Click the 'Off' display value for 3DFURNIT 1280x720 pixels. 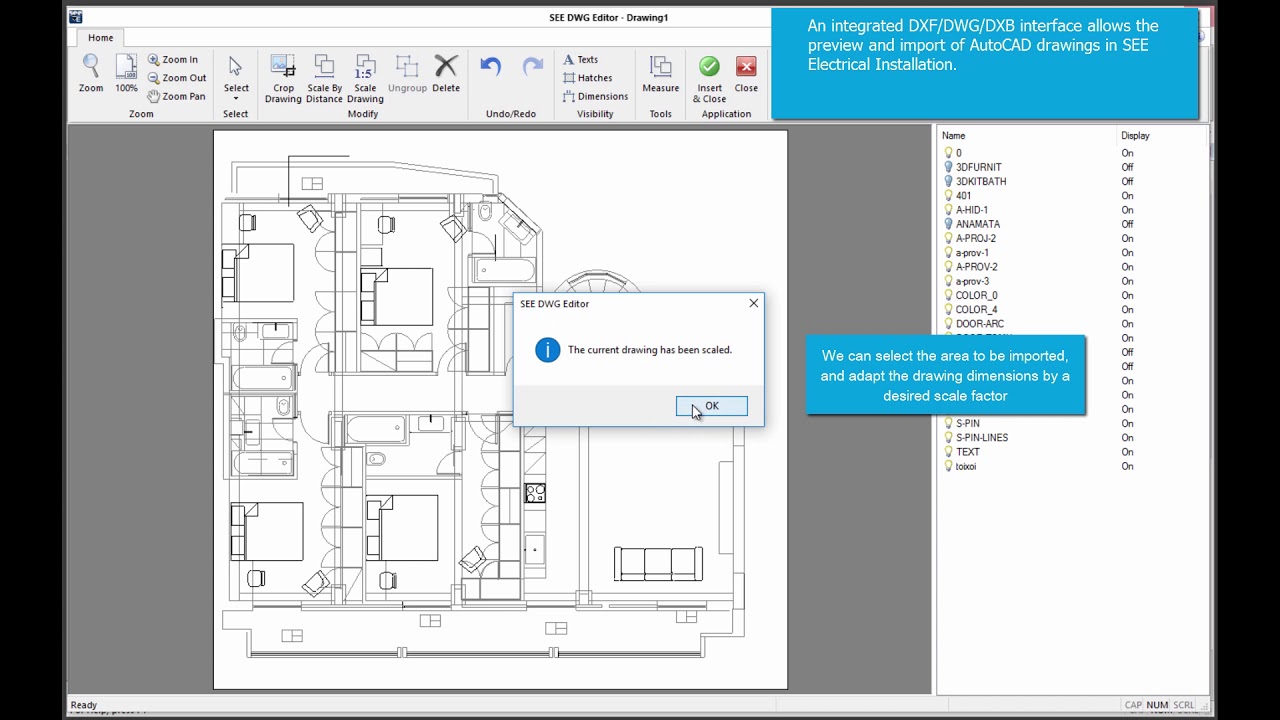click(1127, 167)
